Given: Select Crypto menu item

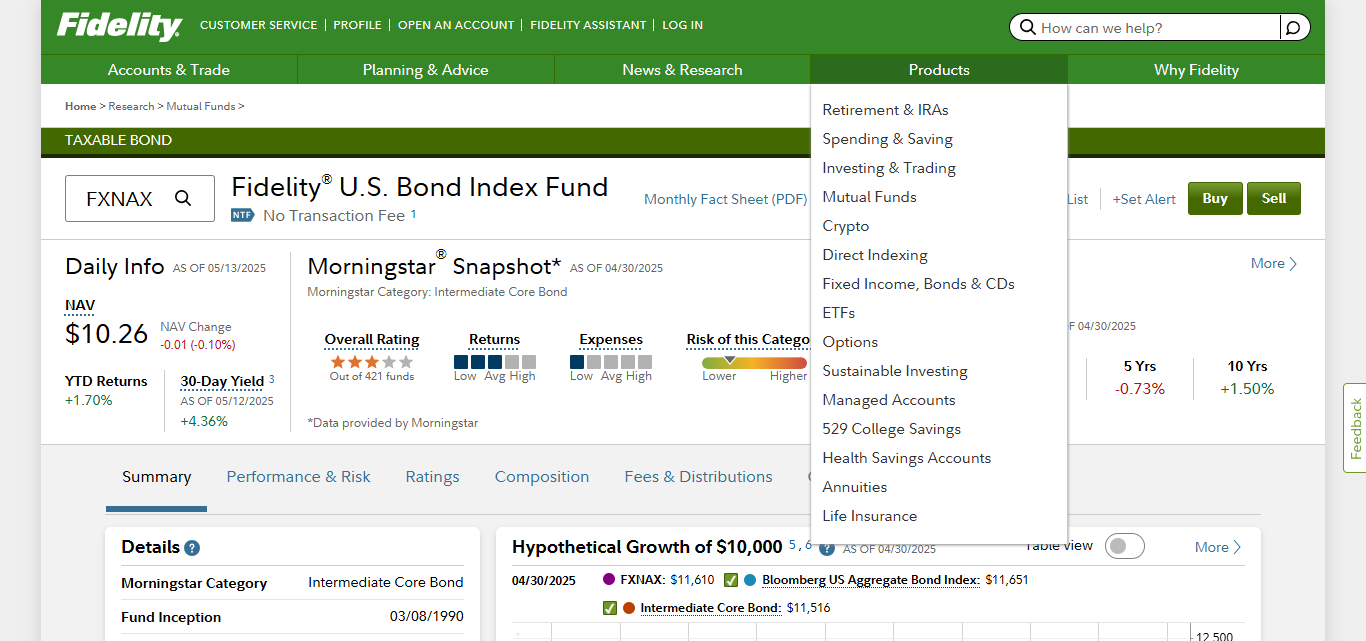Looking at the screenshot, I should [x=846, y=226].
